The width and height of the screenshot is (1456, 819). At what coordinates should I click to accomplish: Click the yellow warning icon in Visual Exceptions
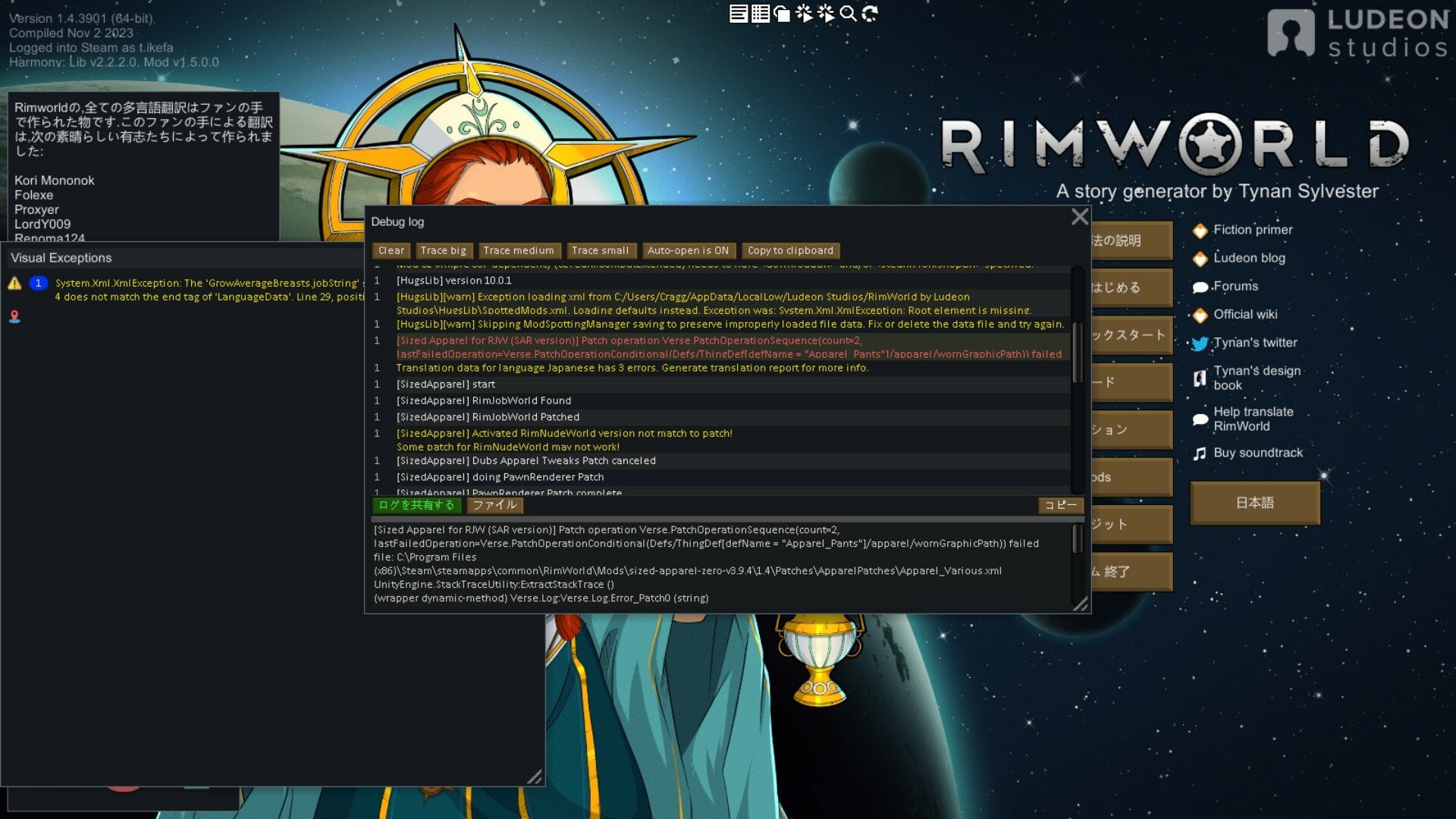[14, 284]
